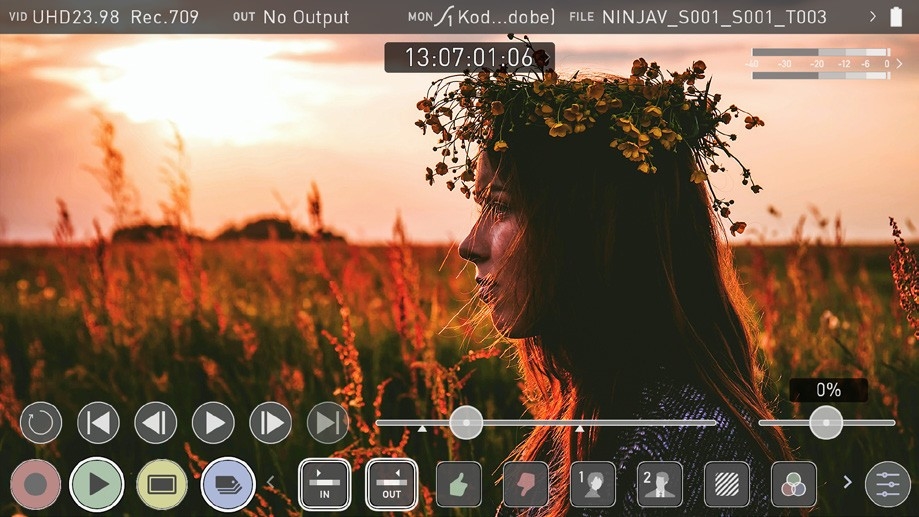The height and width of the screenshot is (517, 919).
Task: Open the blue Edit tagging button
Action: [228, 485]
